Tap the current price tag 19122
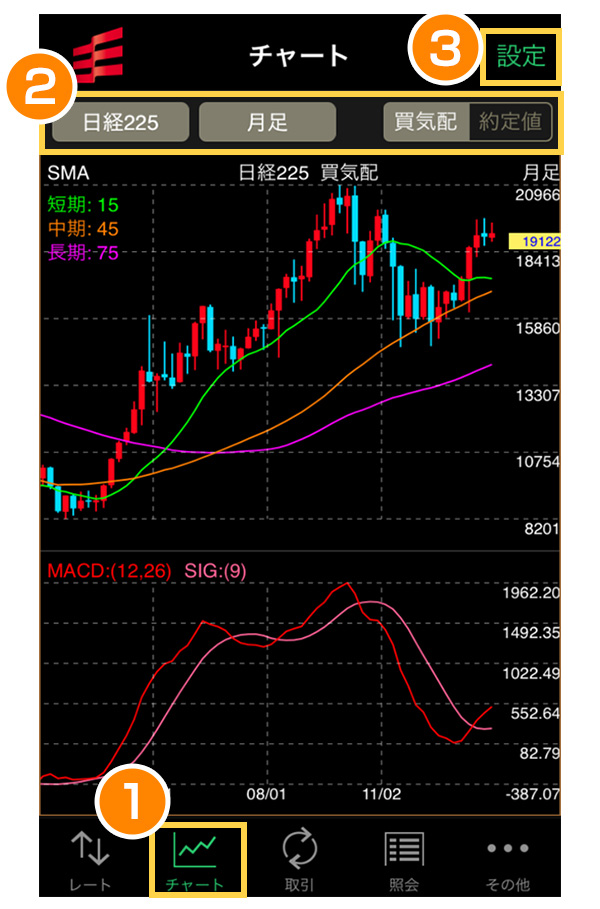Viewport: 600px width, 909px height. [x=534, y=242]
